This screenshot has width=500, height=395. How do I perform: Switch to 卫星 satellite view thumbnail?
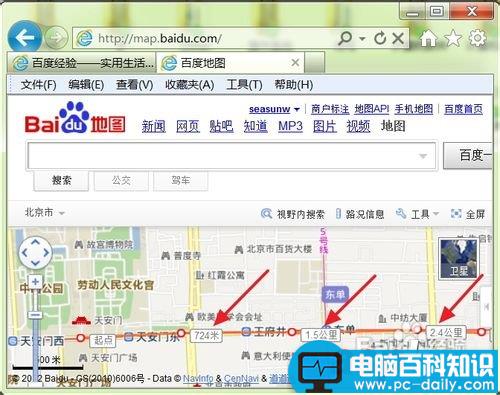point(459,259)
